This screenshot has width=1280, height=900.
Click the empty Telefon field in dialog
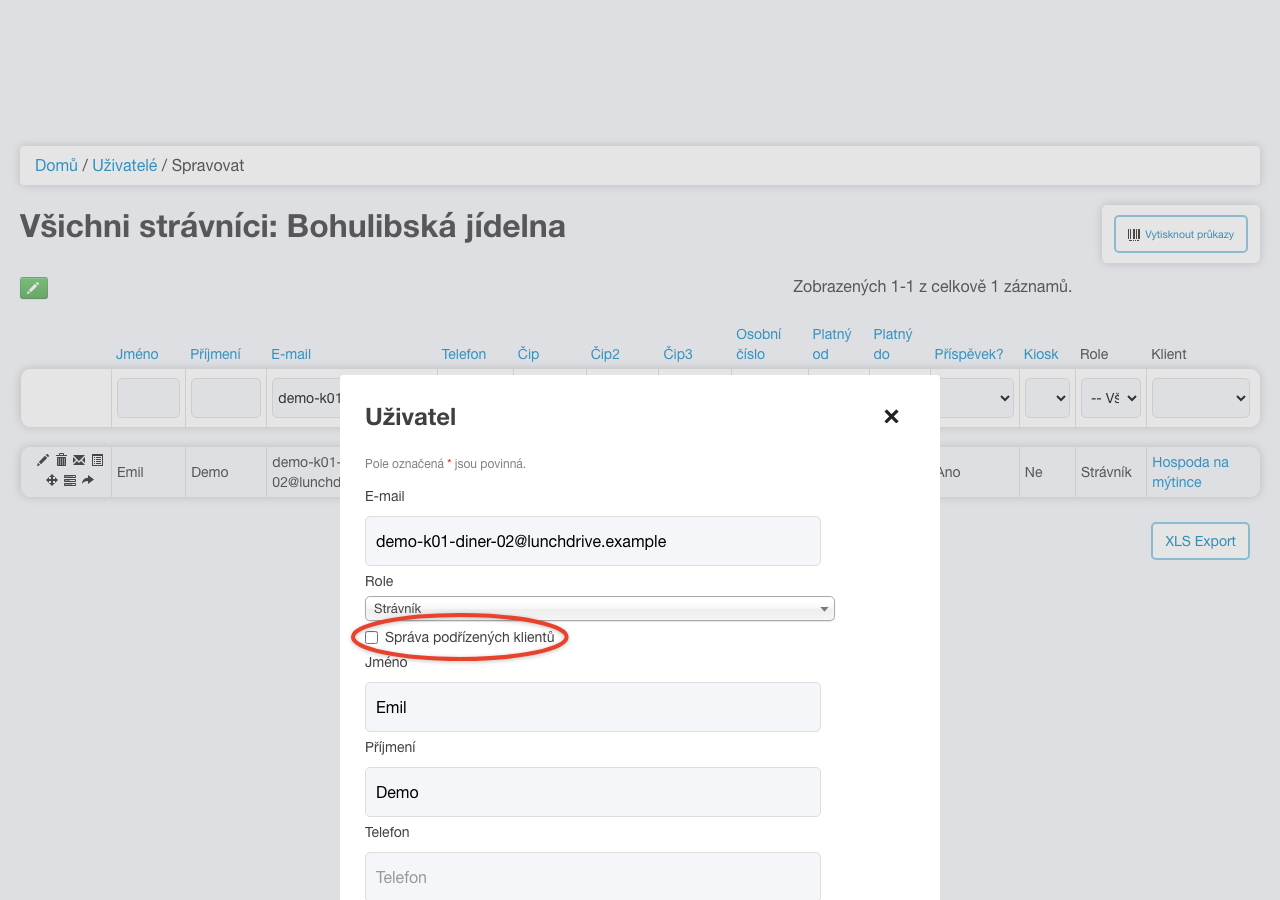(593, 876)
